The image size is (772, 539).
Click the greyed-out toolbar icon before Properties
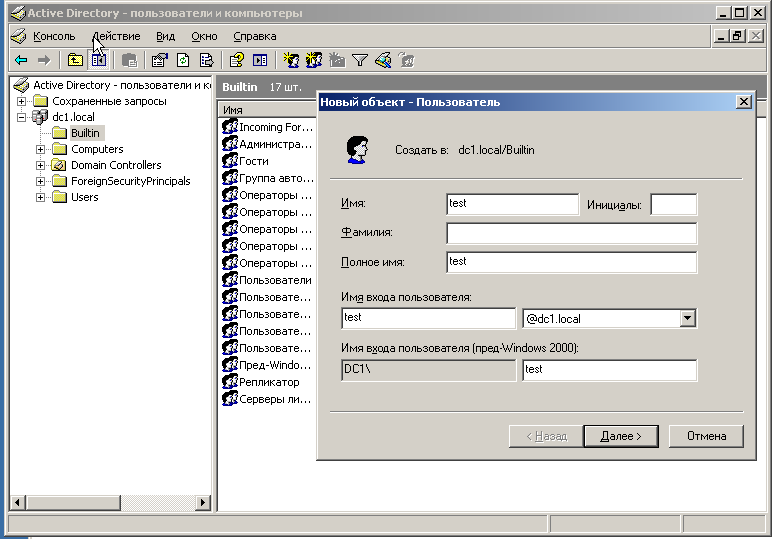coord(129,60)
